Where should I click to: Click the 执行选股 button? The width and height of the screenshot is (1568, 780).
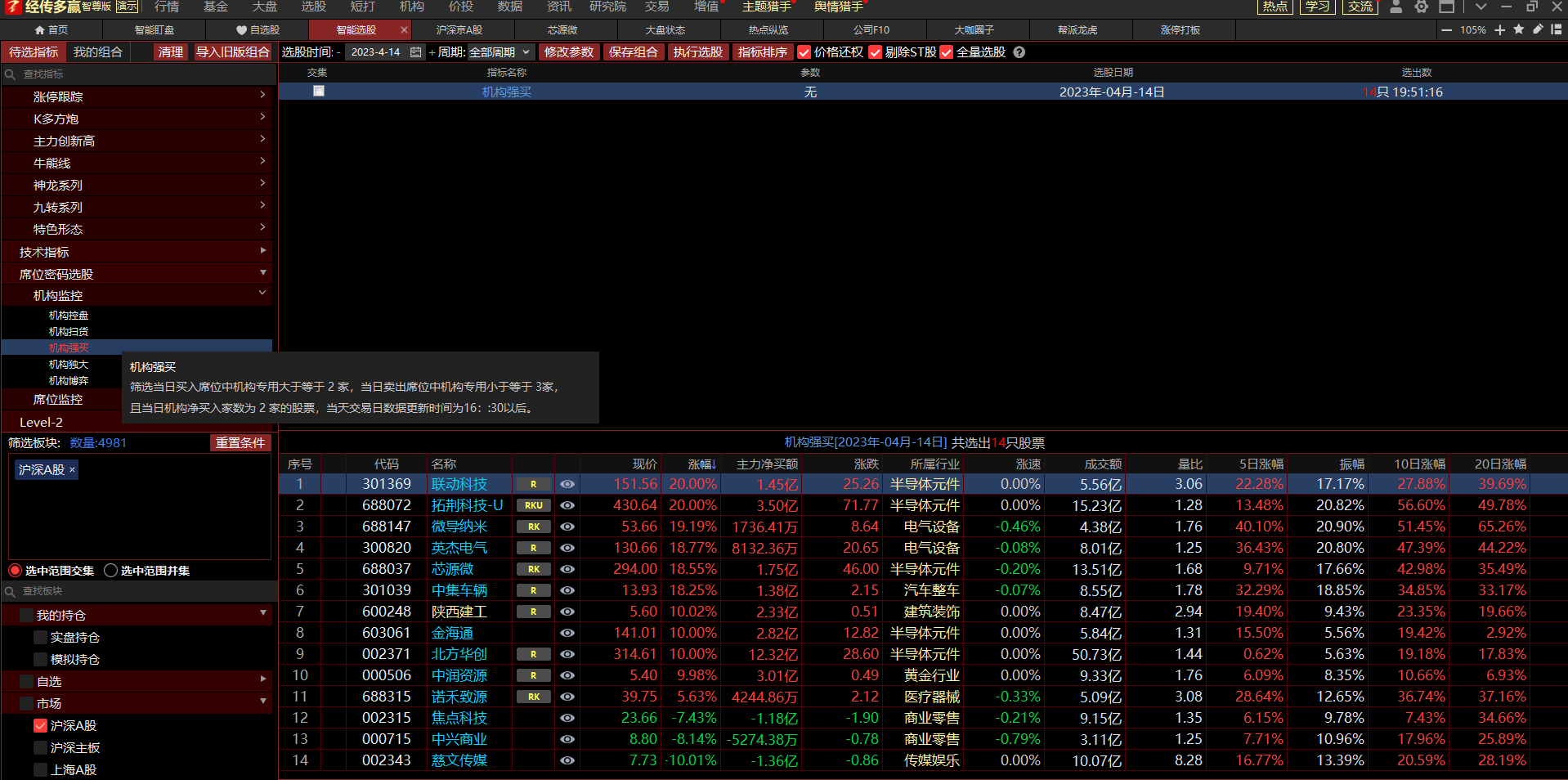(698, 52)
